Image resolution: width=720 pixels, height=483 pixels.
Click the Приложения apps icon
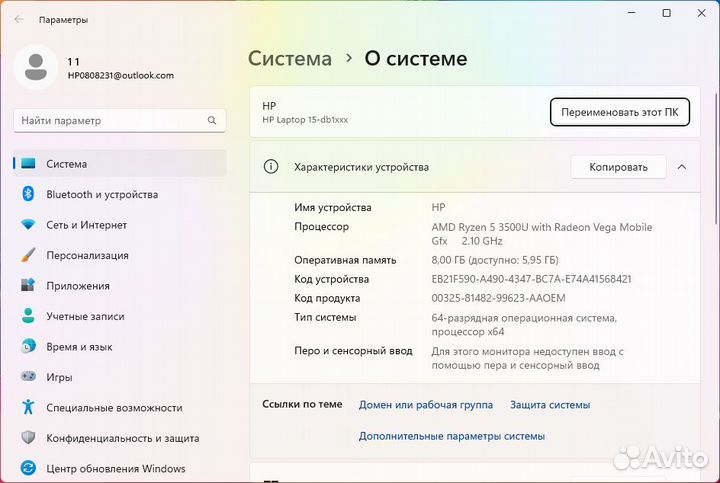pos(28,285)
